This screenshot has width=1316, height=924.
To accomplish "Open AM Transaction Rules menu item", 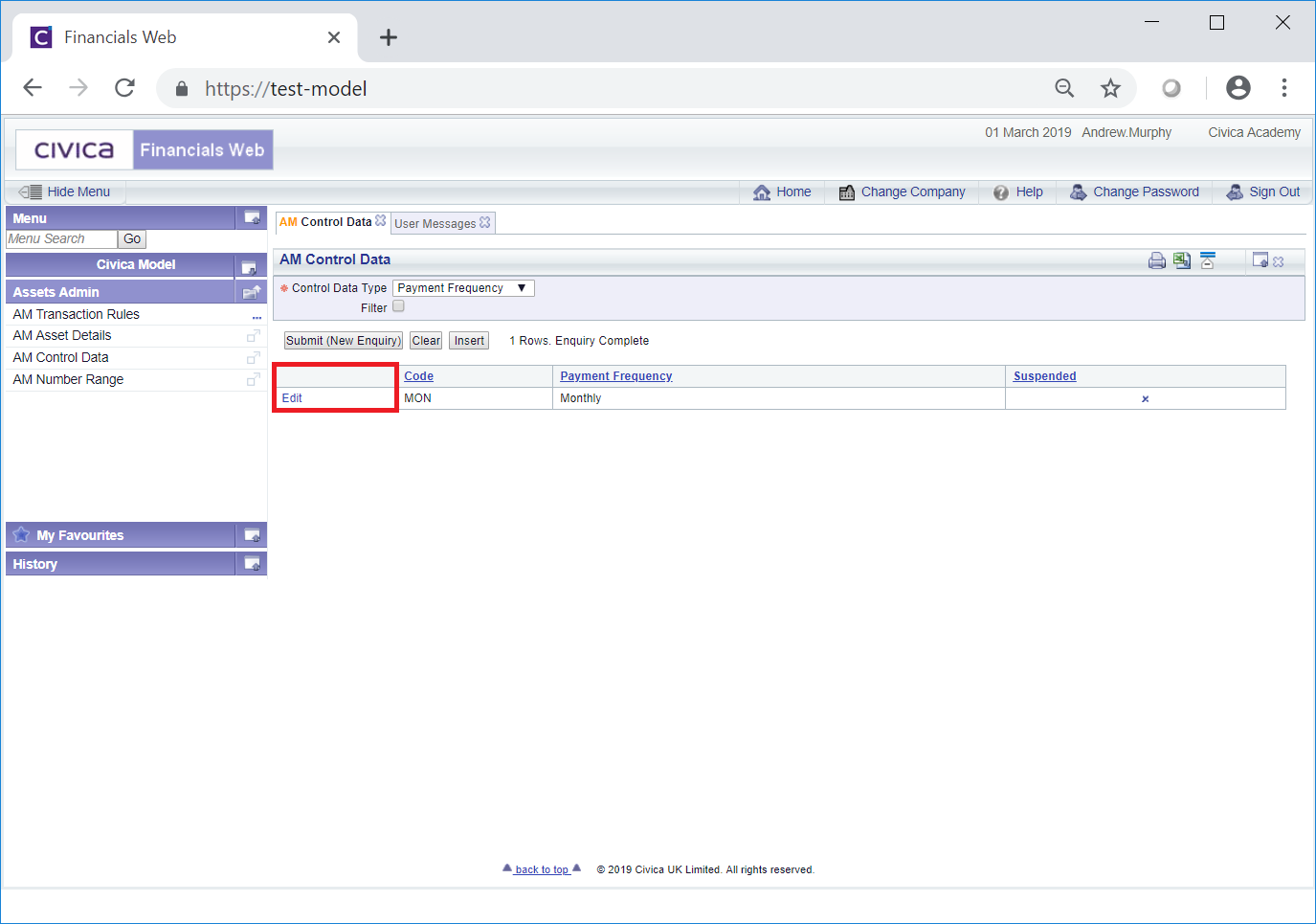I will pyautogui.click(x=77, y=314).
